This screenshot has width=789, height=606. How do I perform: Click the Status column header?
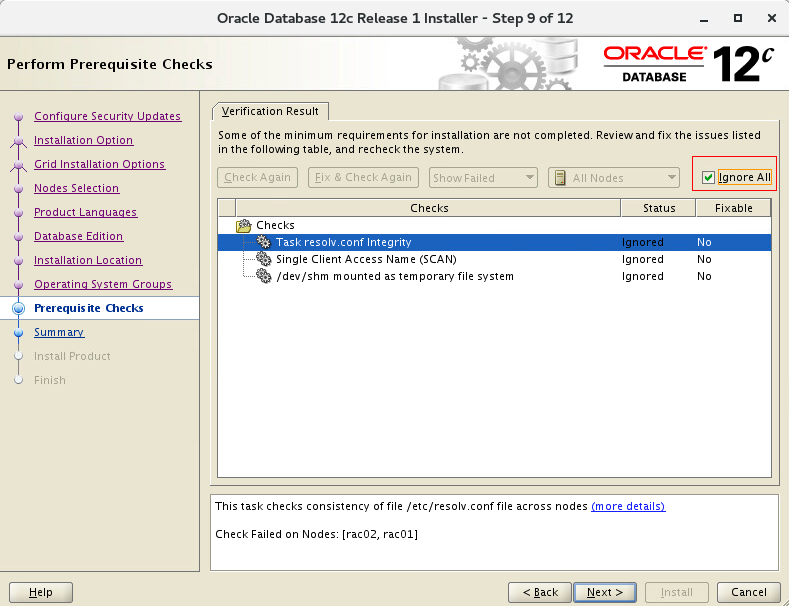tap(659, 208)
